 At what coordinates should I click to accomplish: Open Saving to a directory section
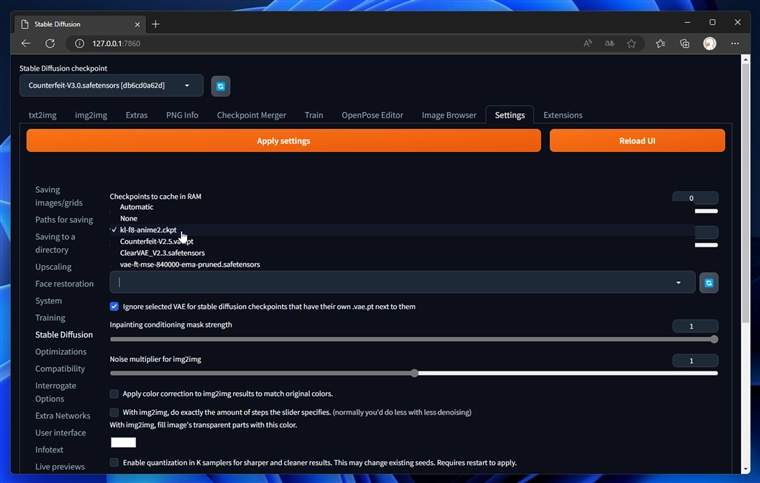(55, 243)
